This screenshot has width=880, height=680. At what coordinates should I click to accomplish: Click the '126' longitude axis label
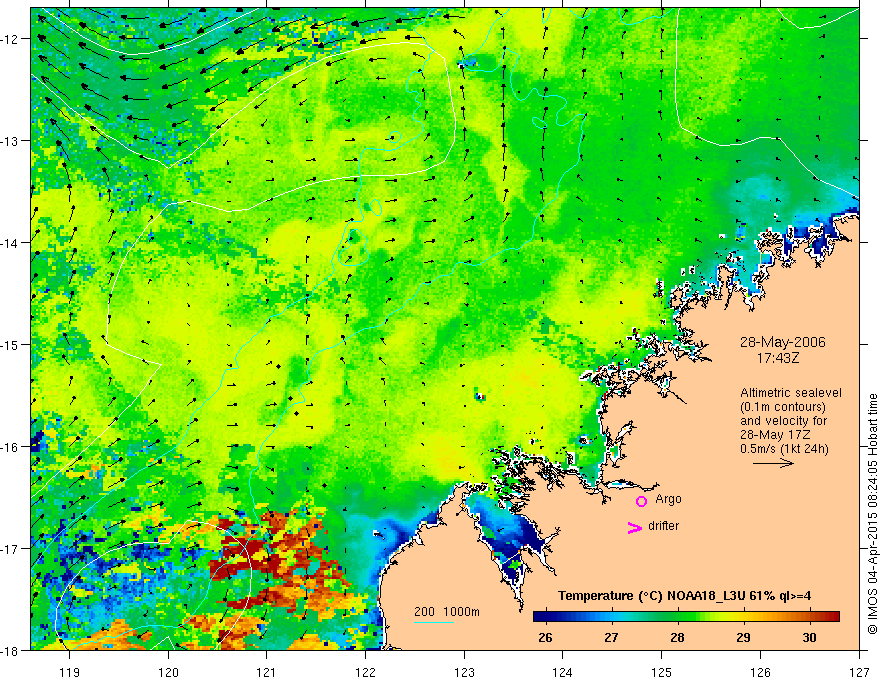coord(760,672)
